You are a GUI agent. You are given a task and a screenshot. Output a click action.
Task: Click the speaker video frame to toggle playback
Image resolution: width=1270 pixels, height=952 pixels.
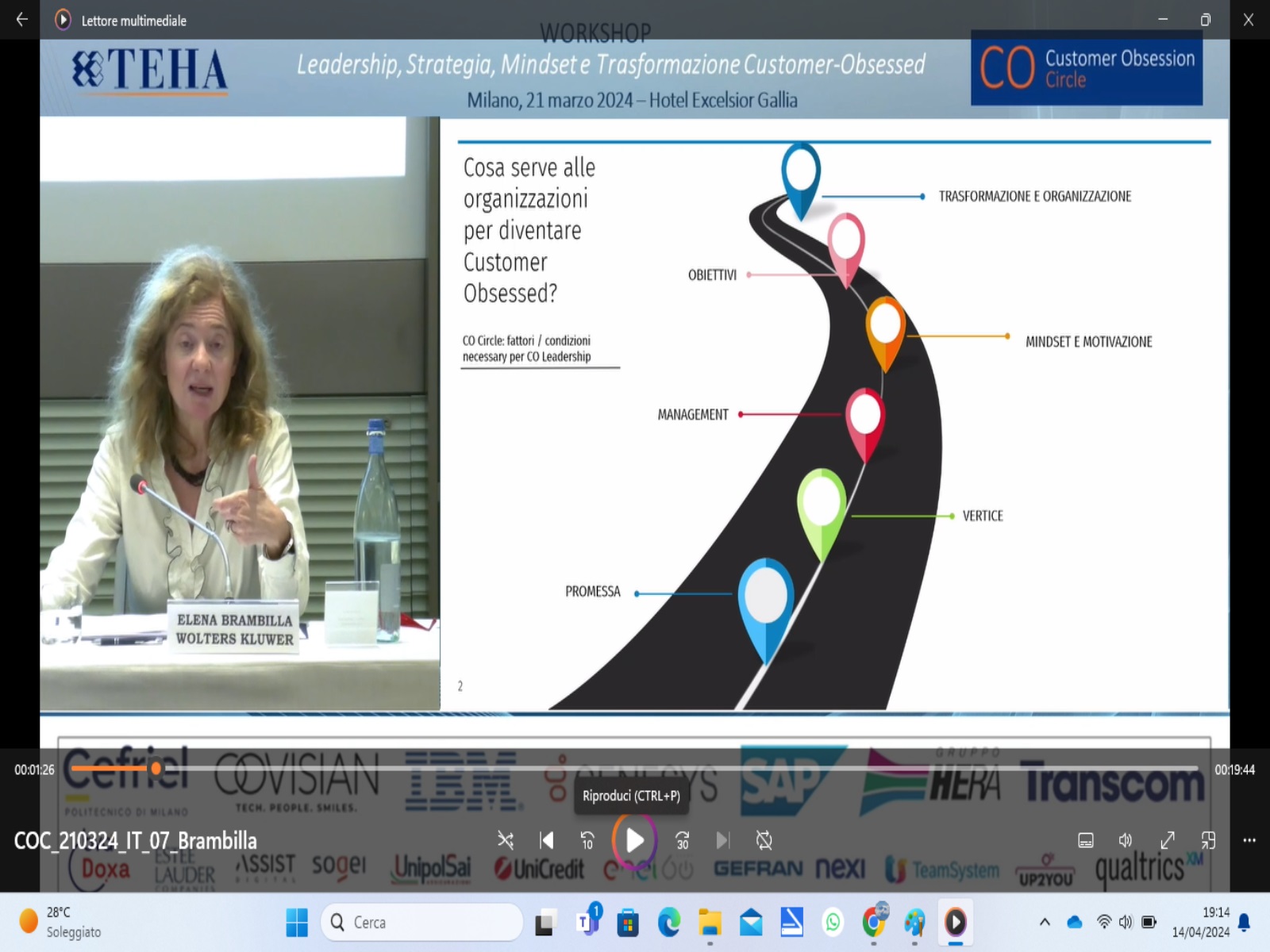[240, 413]
